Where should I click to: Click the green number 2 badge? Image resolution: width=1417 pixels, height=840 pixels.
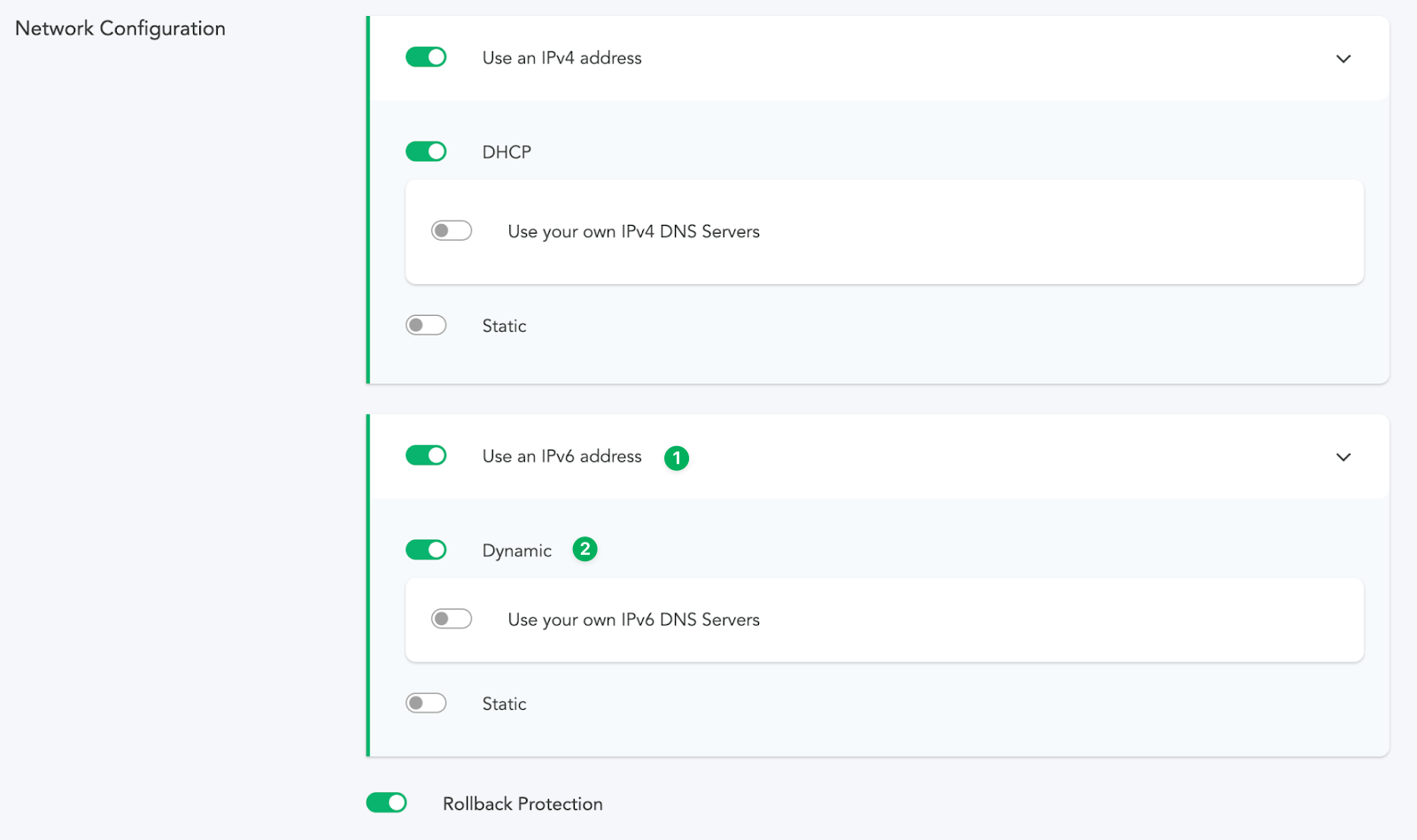[x=585, y=550]
